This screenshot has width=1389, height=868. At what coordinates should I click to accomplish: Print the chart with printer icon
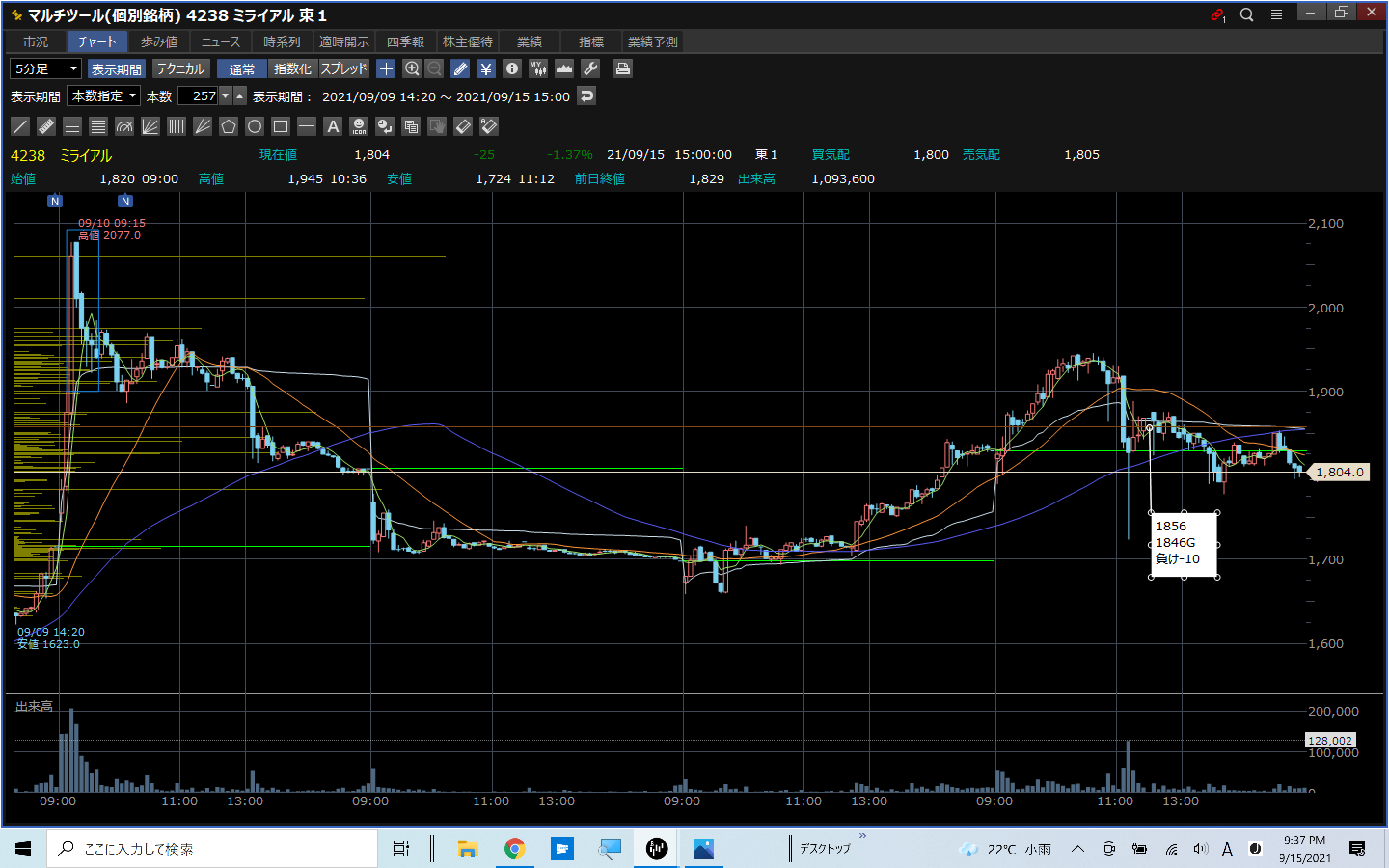(x=623, y=69)
